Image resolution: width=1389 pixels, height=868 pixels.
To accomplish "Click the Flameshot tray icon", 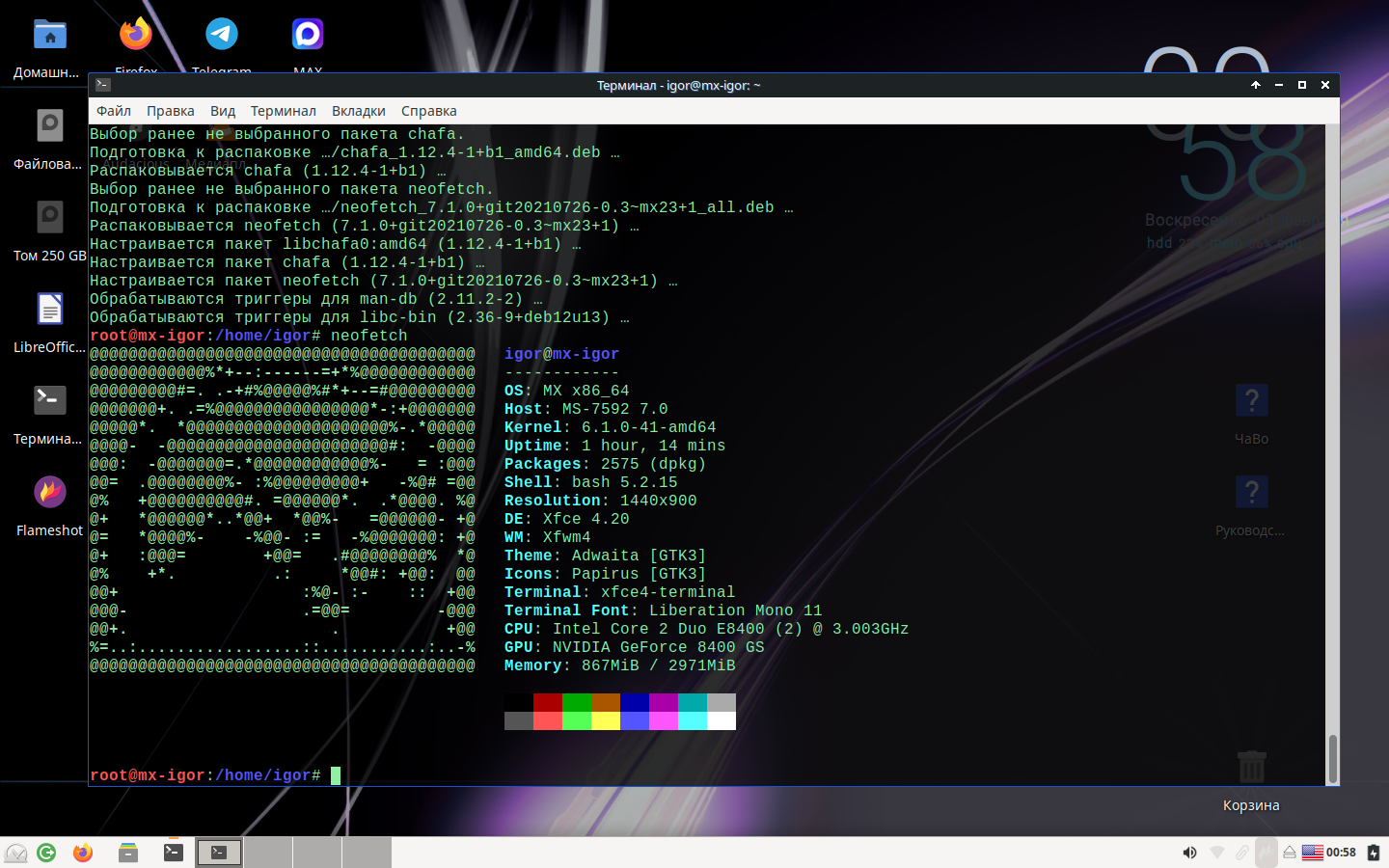I will click(x=1266, y=853).
